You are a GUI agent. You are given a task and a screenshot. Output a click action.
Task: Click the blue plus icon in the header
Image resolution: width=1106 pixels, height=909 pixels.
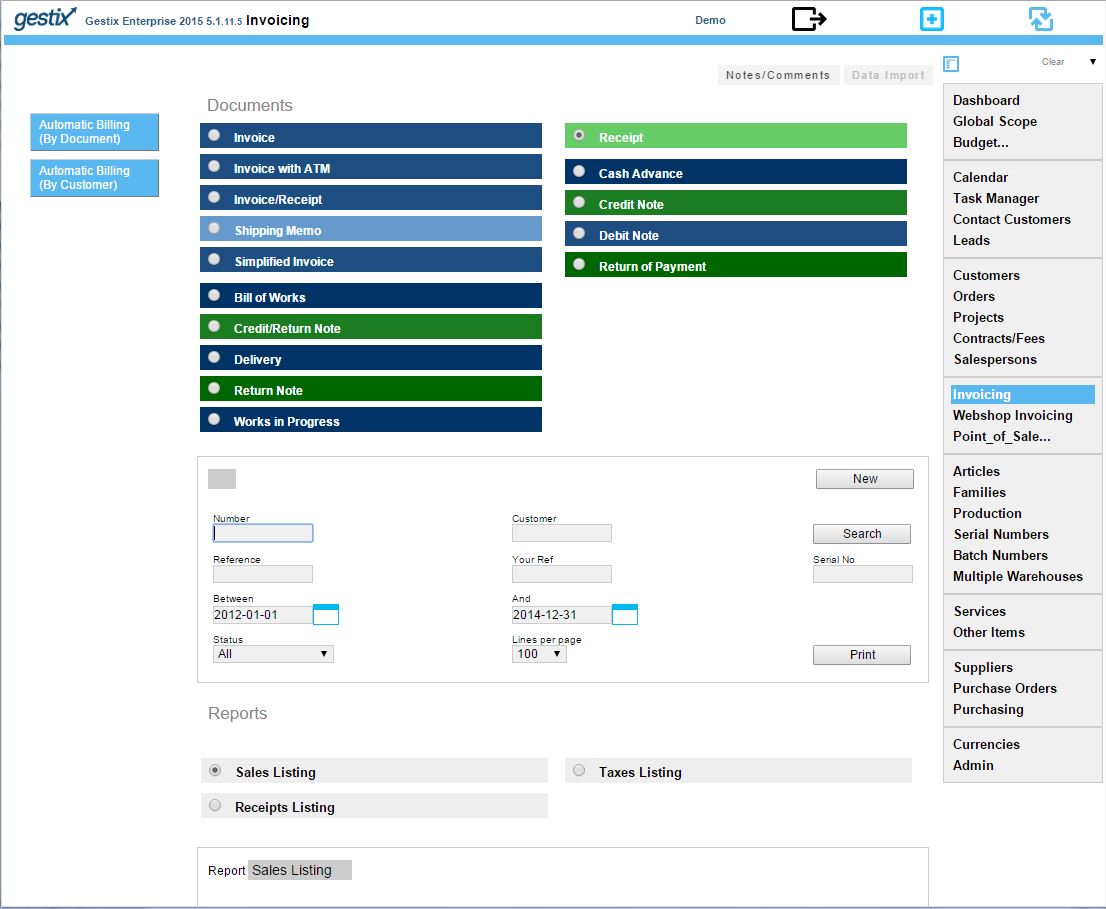pyautogui.click(x=931, y=19)
